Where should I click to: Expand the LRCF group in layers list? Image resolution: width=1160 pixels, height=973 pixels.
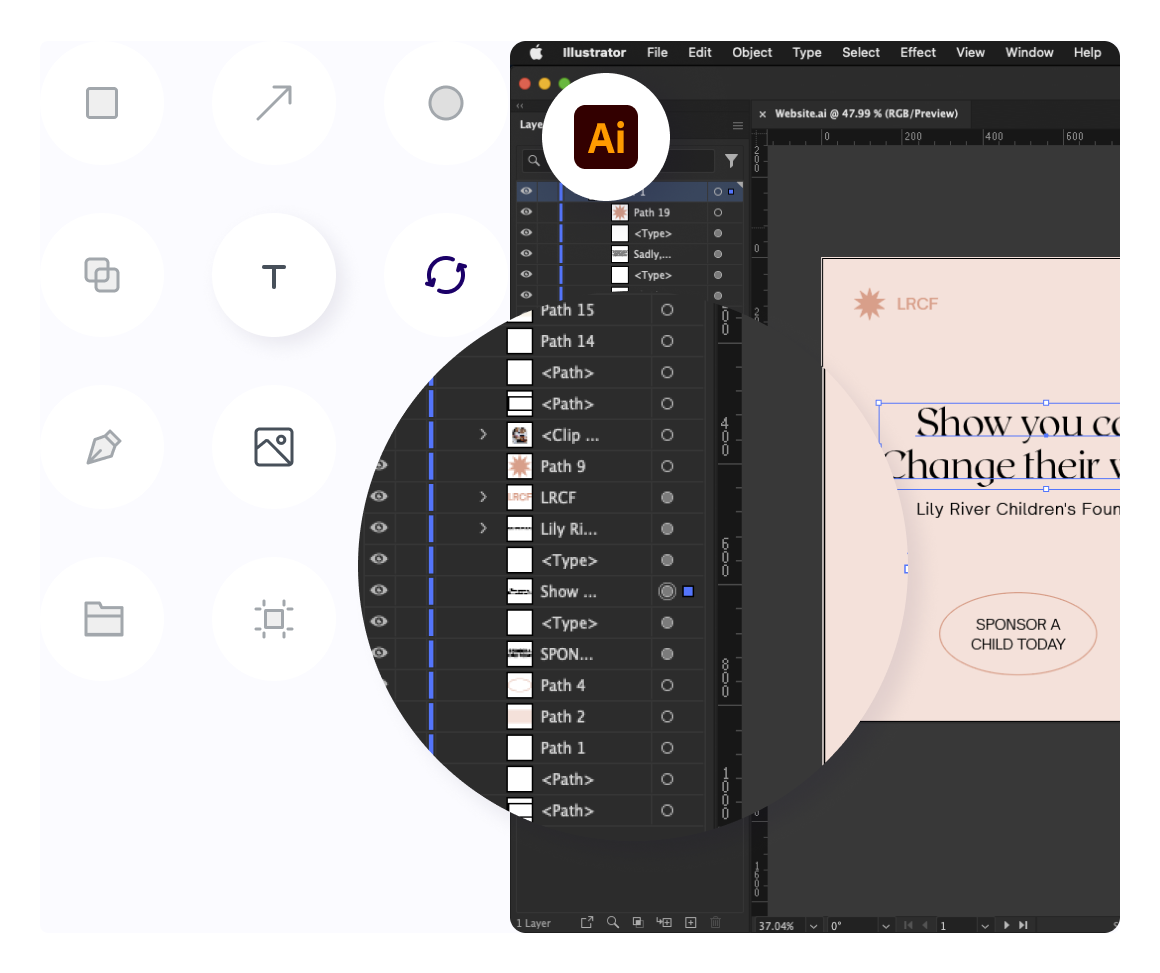tap(483, 497)
